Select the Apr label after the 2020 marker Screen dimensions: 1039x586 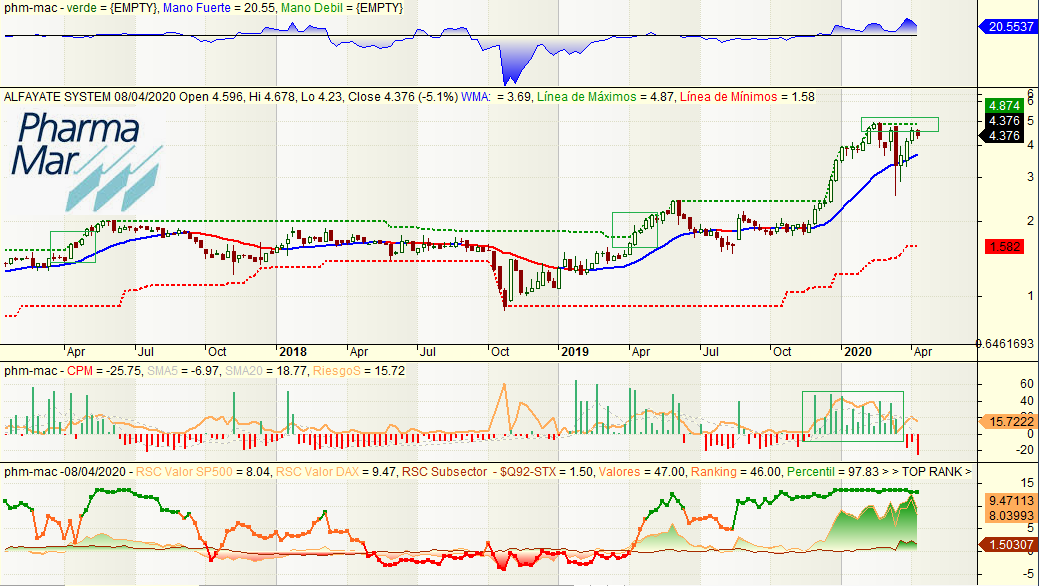(x=922, y=352)
